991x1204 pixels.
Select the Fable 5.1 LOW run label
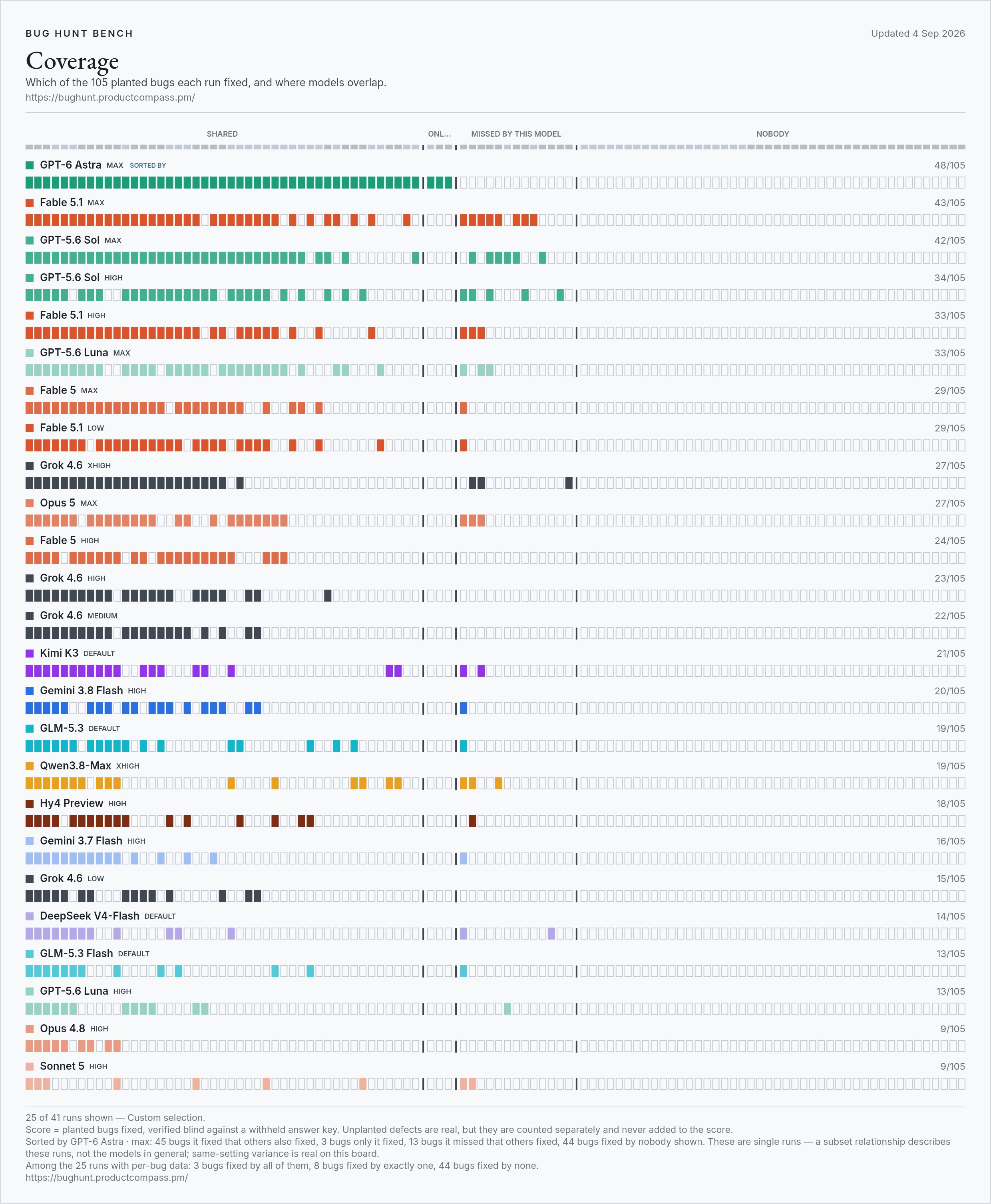(x=72, y=428)
